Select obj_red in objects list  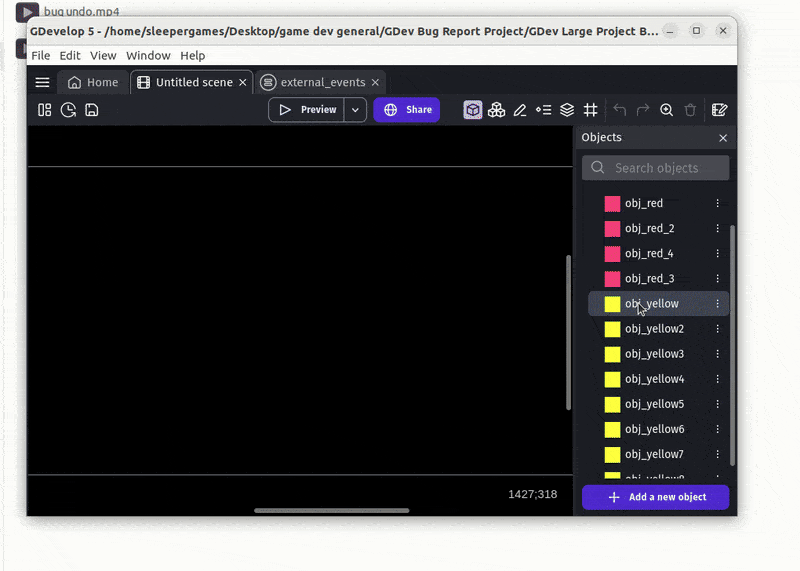coord(659,203)
